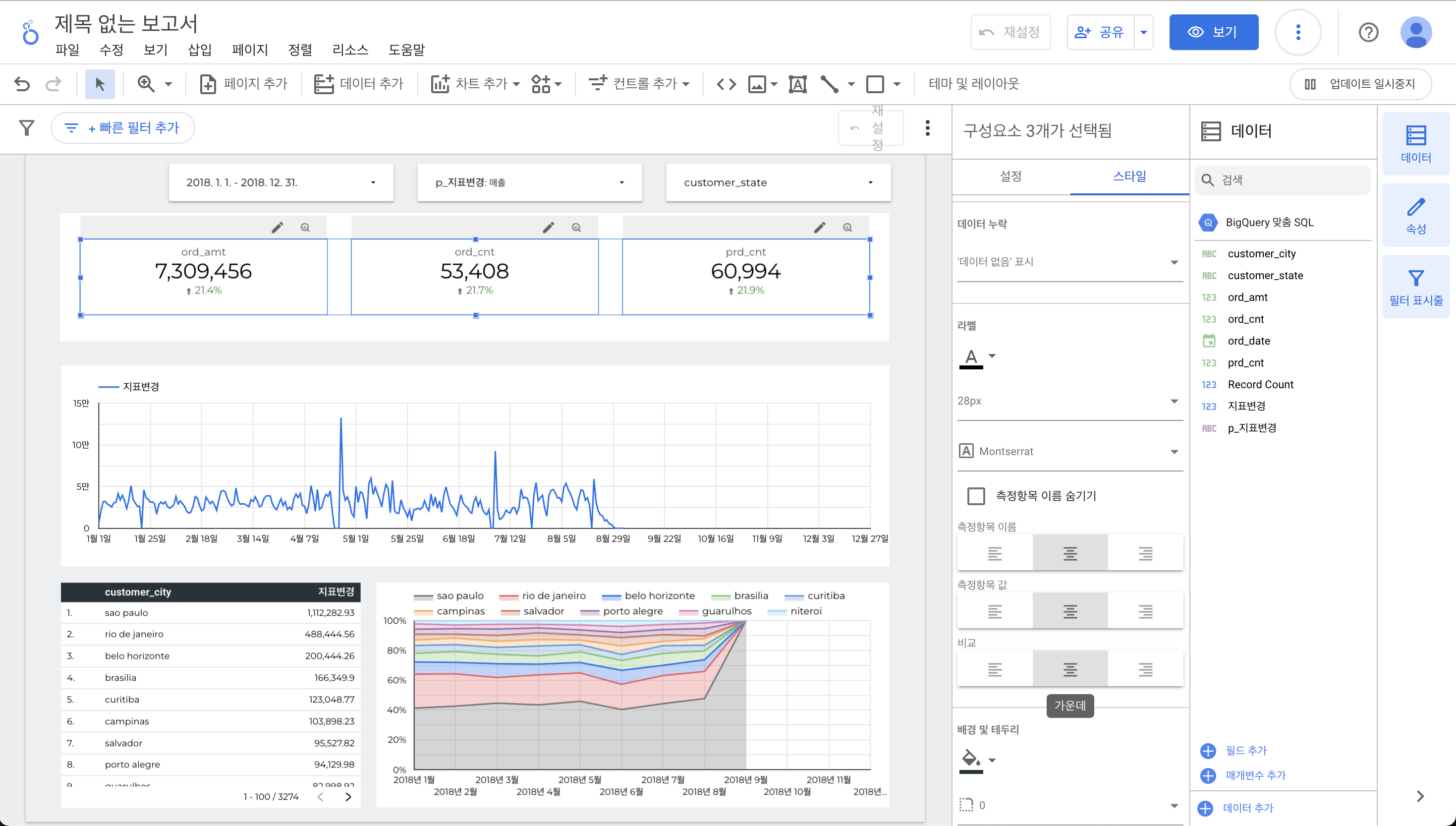The width and height of the screenshot is (1456, 826).
Task: Click the pencil edit icon above ord_amt scorecard
Action: point(277,228)
